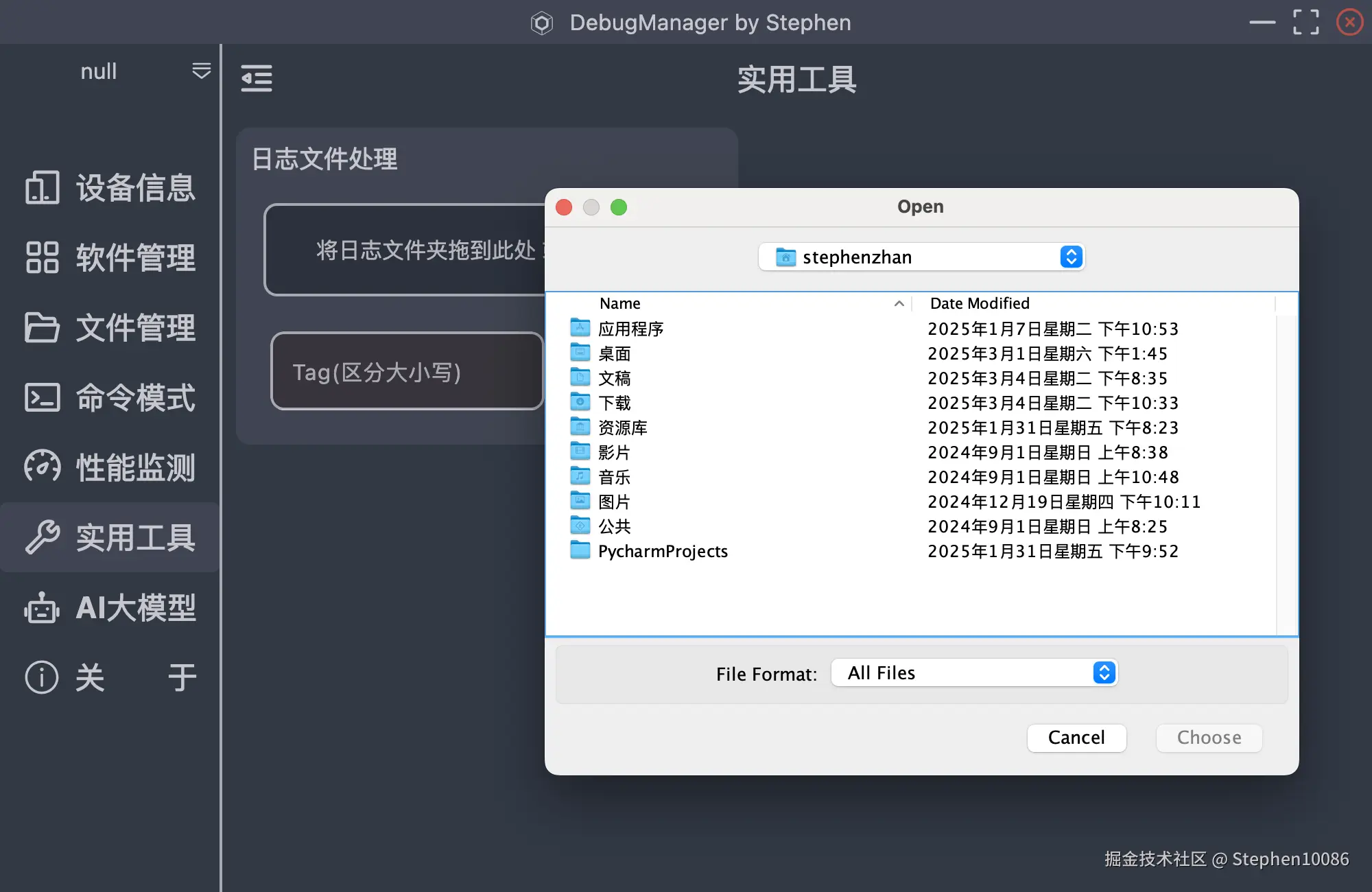1372x892 pixels.
Task: Maximize dialog via green traffic light button
Action: point(618,207)
